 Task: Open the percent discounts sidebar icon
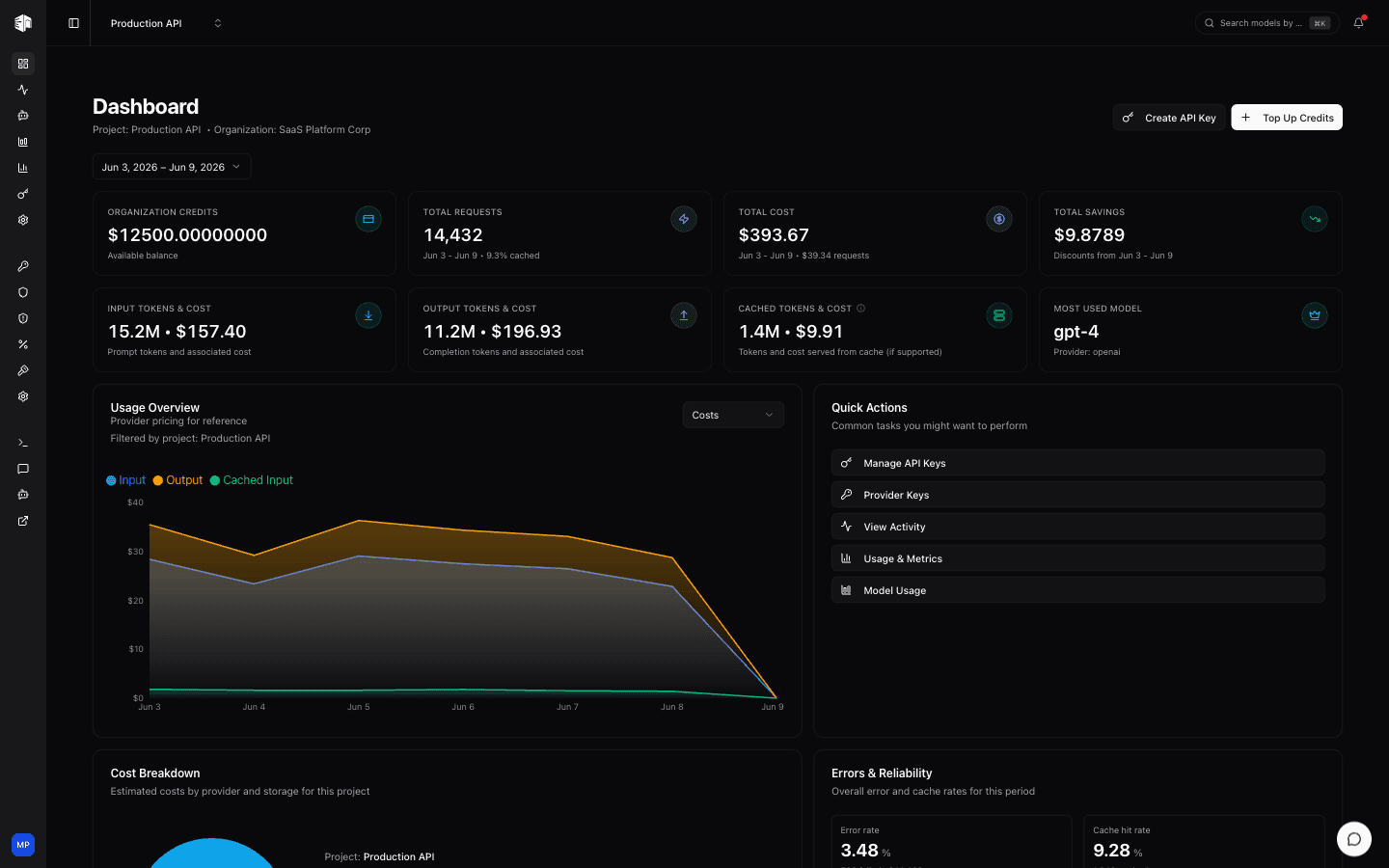[x=23, y=344]
